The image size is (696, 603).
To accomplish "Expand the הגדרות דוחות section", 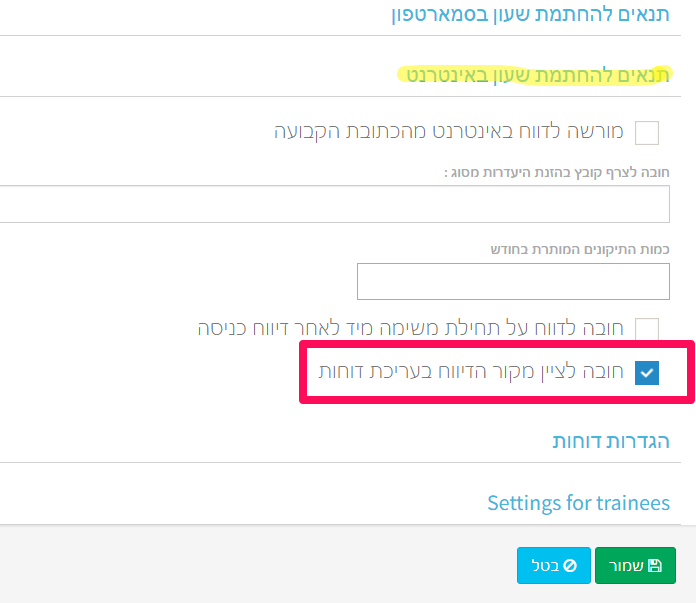I will (x=610, y=441).
